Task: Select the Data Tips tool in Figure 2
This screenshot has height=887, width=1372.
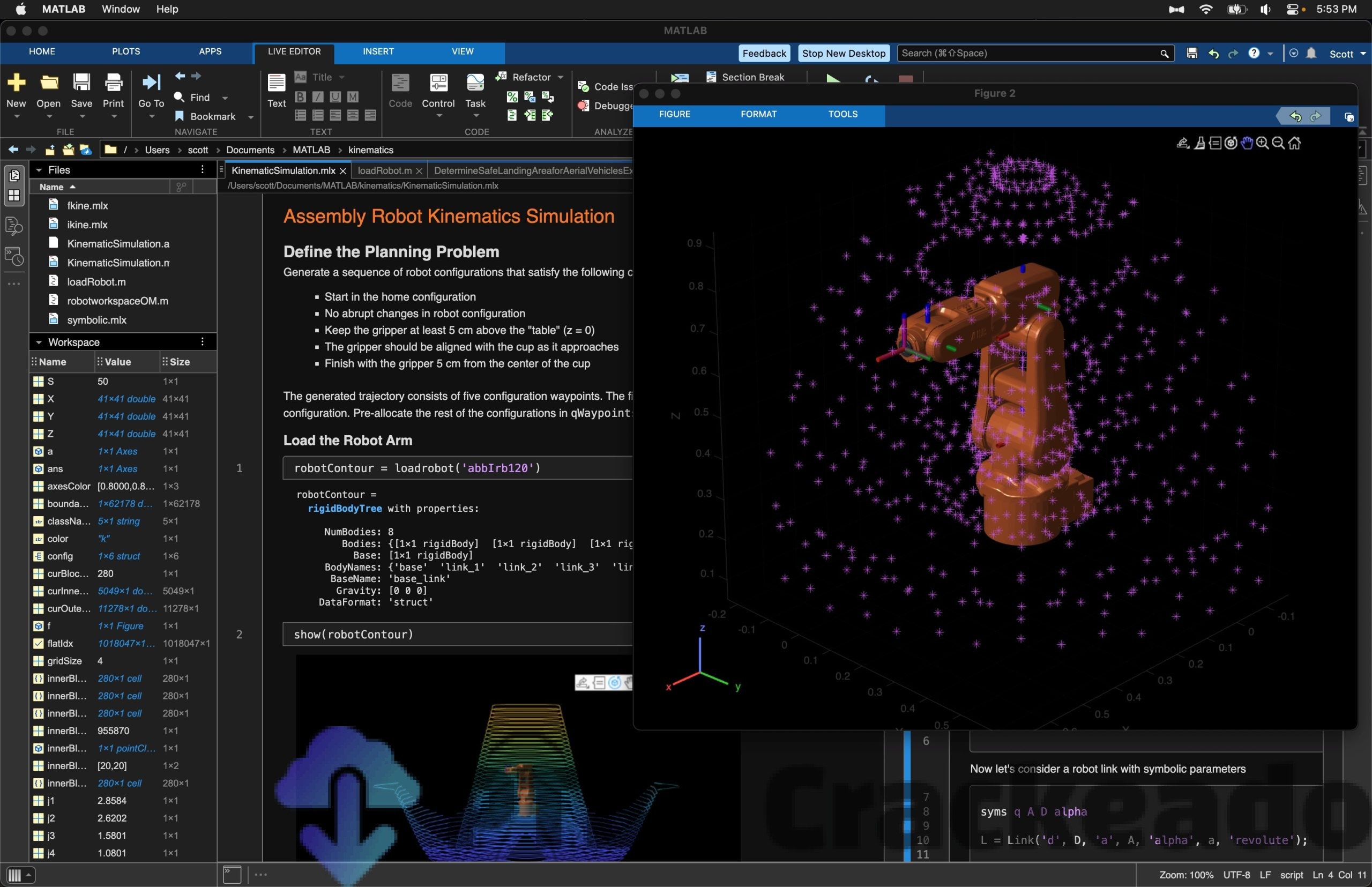Action: (1215, 143)
